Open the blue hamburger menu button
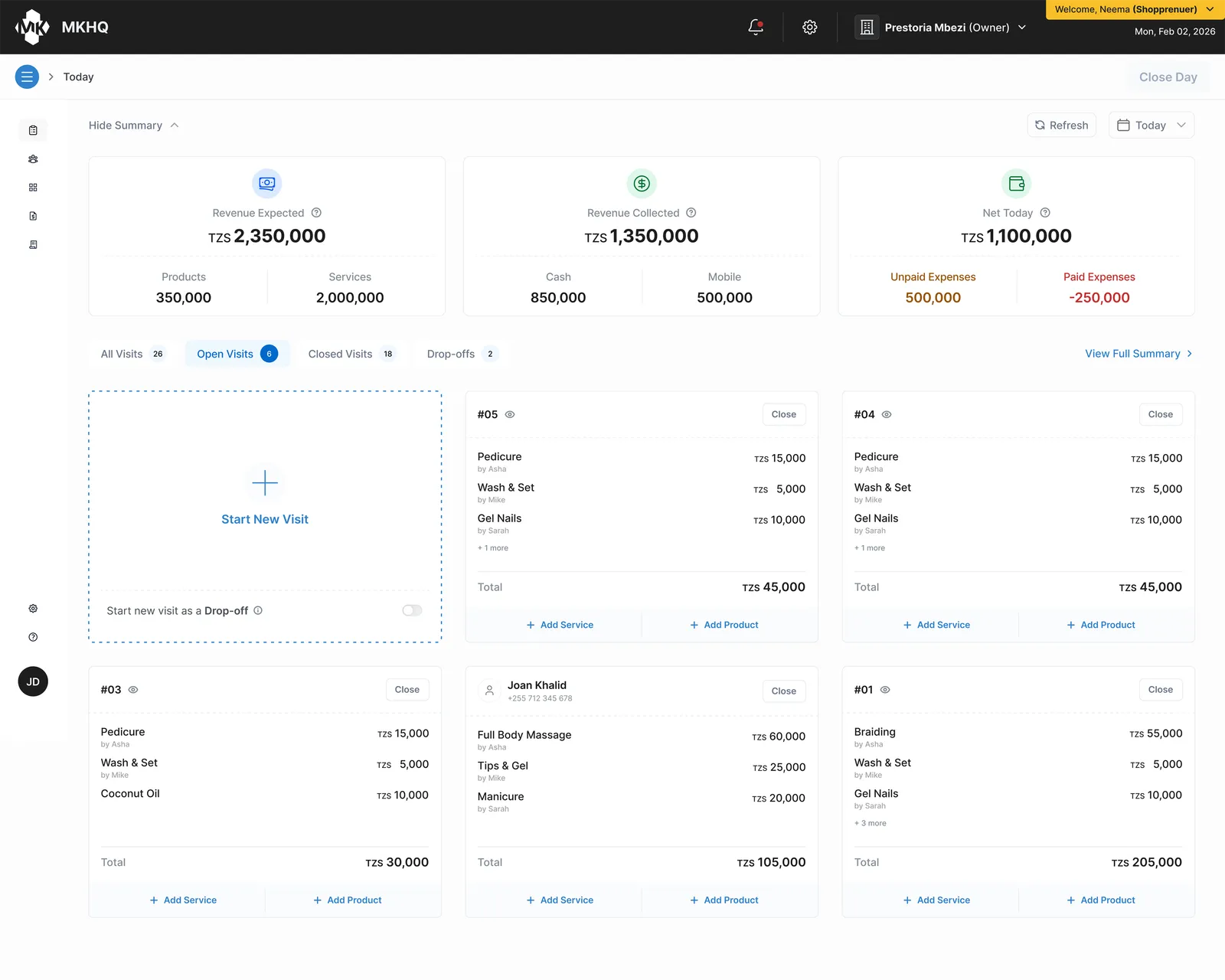 pos(27,77)
